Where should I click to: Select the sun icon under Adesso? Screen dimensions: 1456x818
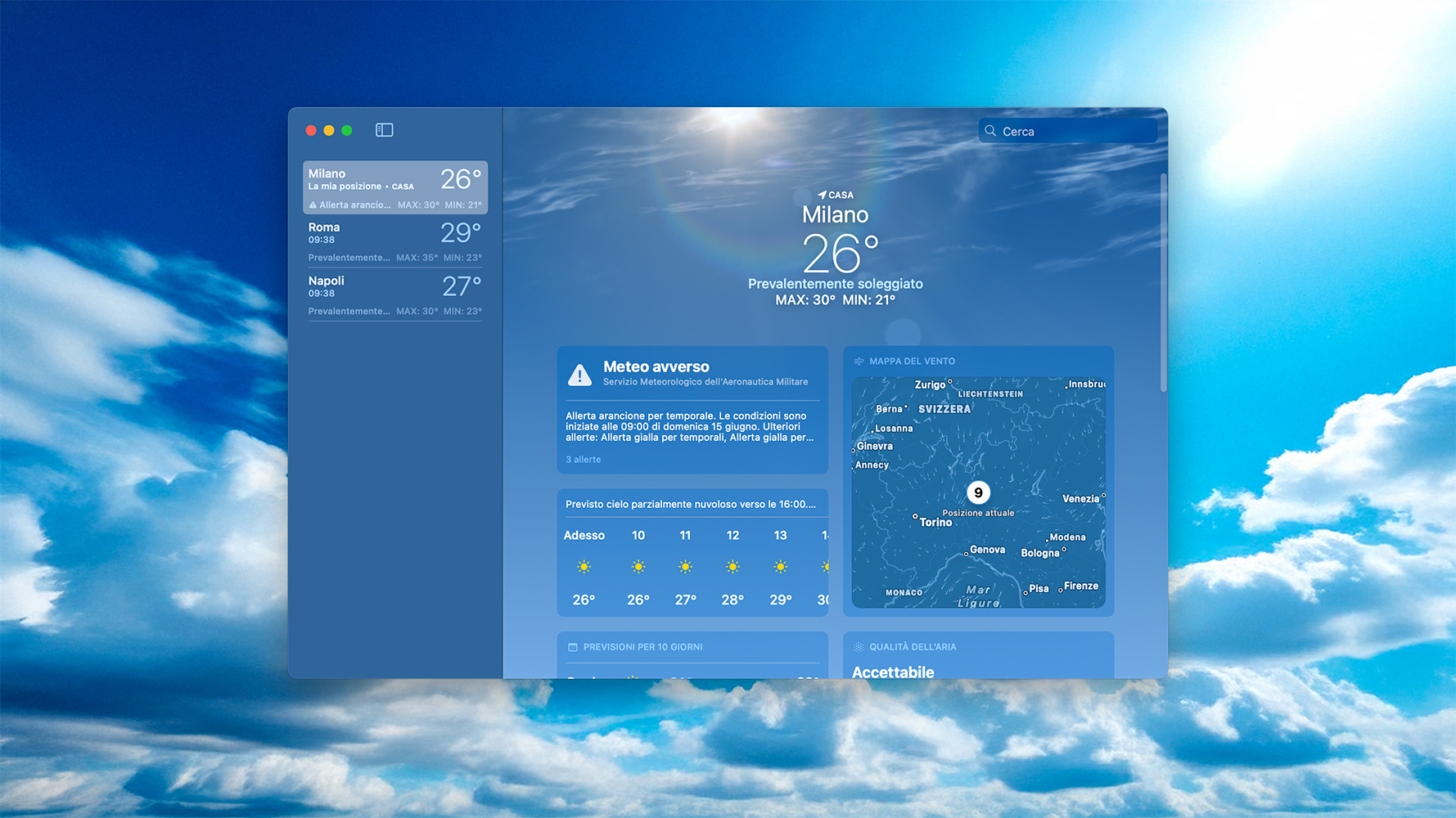(584, 566)
